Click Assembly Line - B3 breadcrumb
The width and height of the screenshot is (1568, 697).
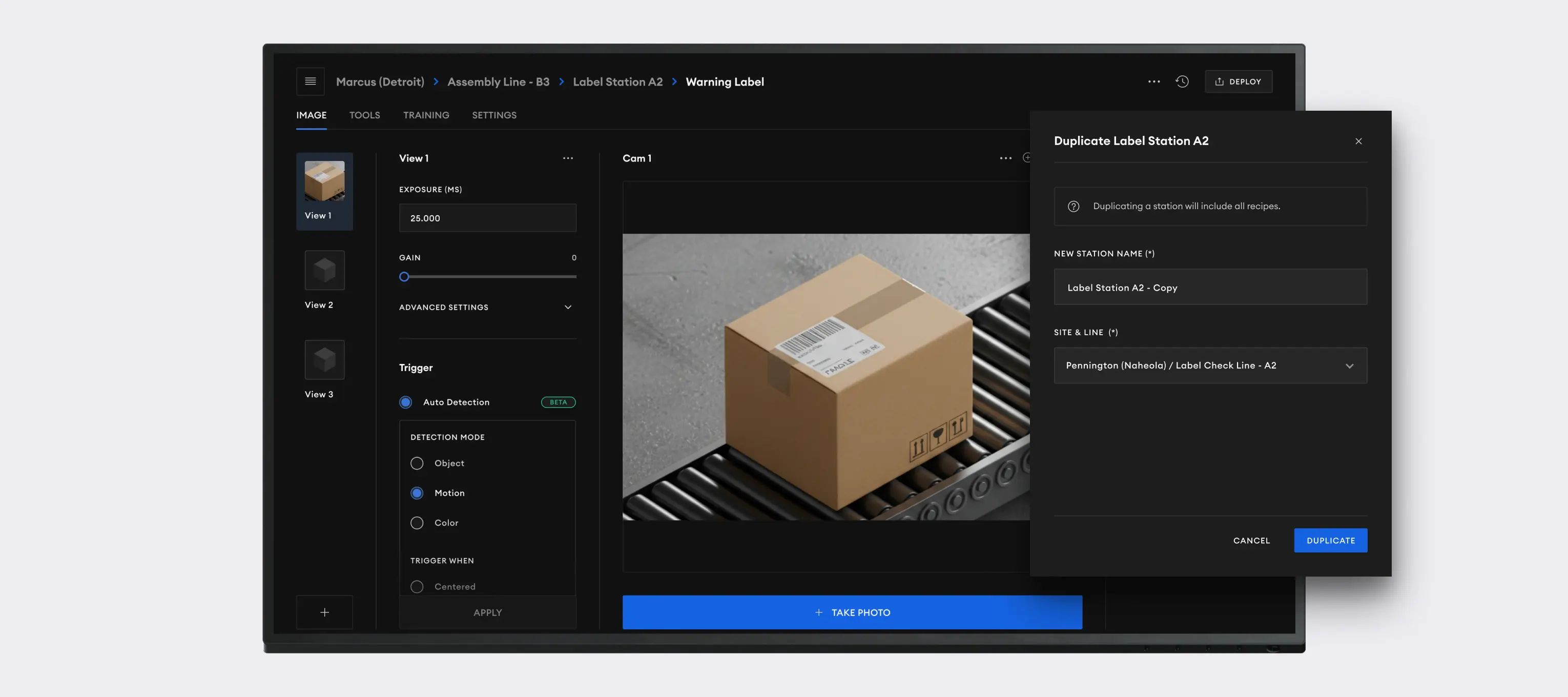point(498,81)
